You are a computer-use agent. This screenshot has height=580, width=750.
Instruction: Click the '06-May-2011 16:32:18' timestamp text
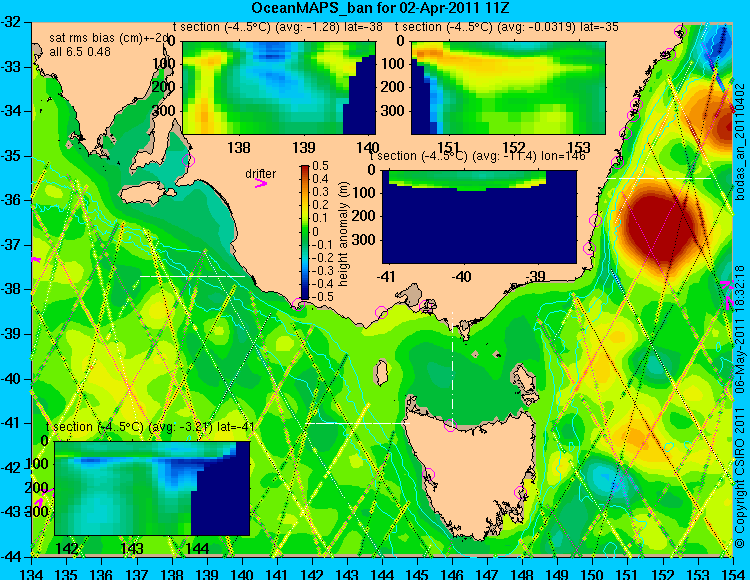tap(740, 329)
